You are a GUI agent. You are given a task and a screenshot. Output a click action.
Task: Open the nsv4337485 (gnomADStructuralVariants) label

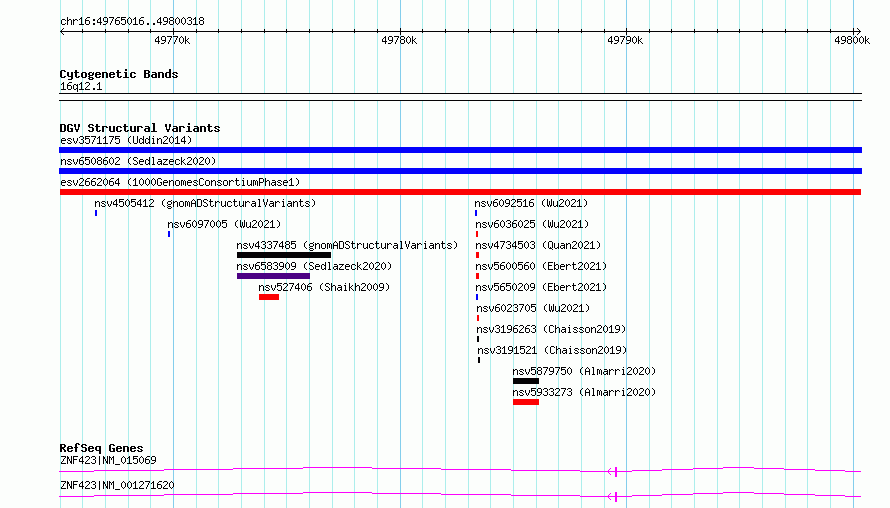click(347, 245)
